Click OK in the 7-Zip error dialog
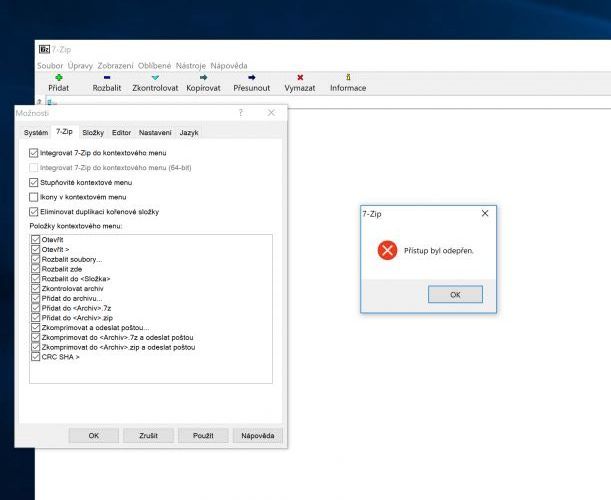This screenshot has height=500, width=611. coord(455,295)
